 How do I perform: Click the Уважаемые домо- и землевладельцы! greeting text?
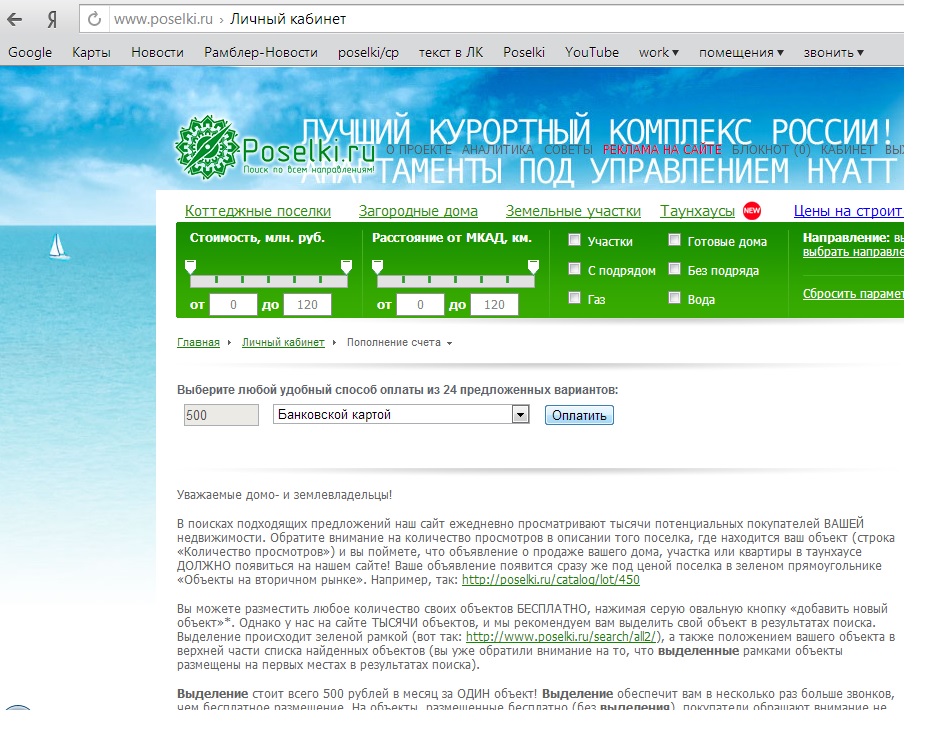tap(284, 495)
